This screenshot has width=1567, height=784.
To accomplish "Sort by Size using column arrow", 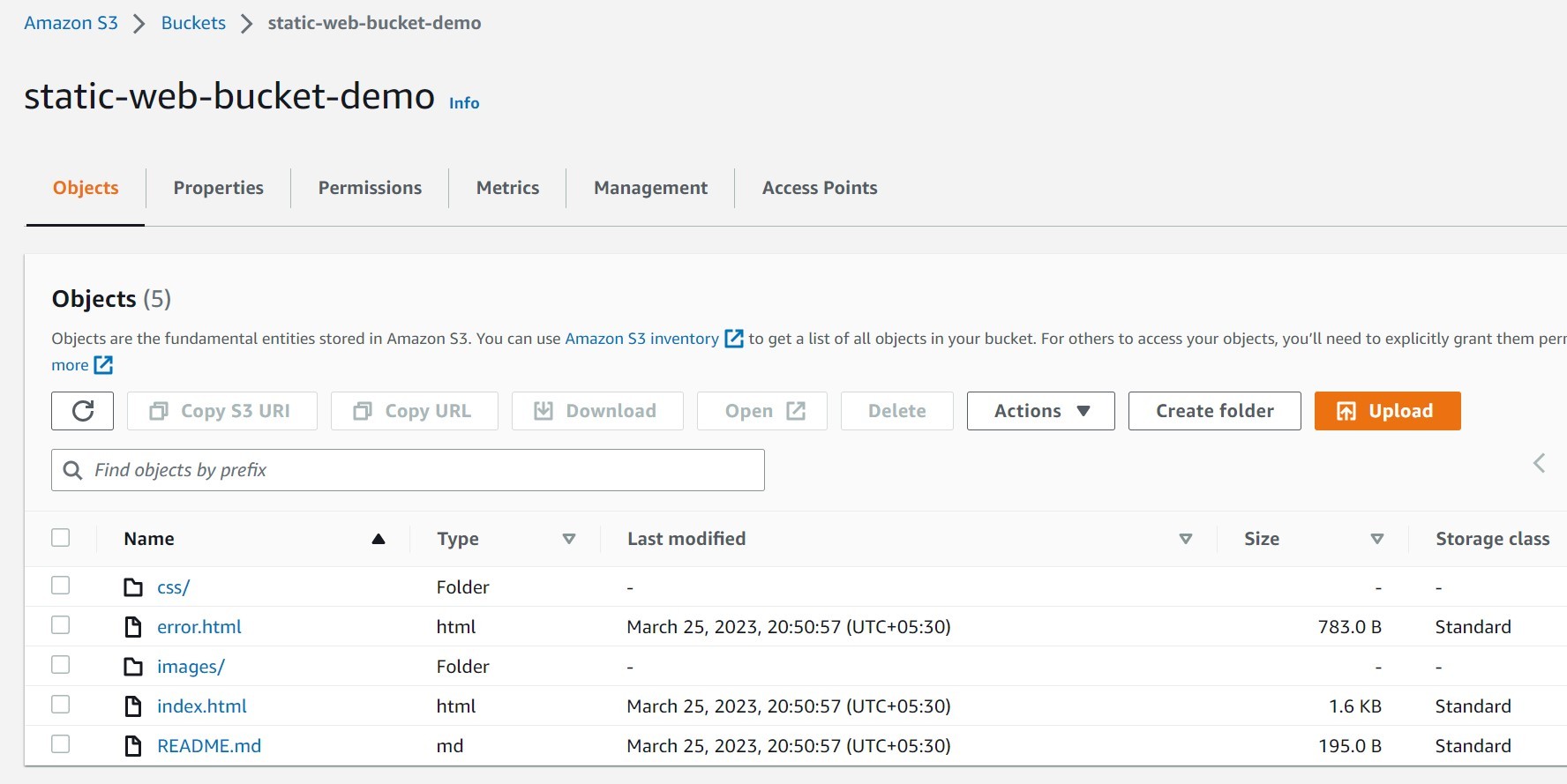I will [1376, 539].
